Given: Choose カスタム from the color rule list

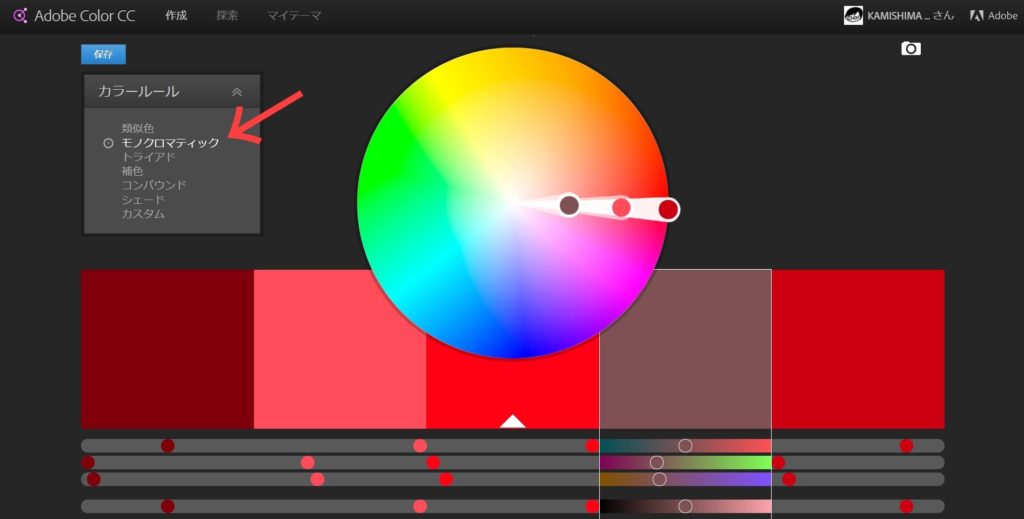Looking at the screenshot, I should pyautogui.click(x=143, y=214).
